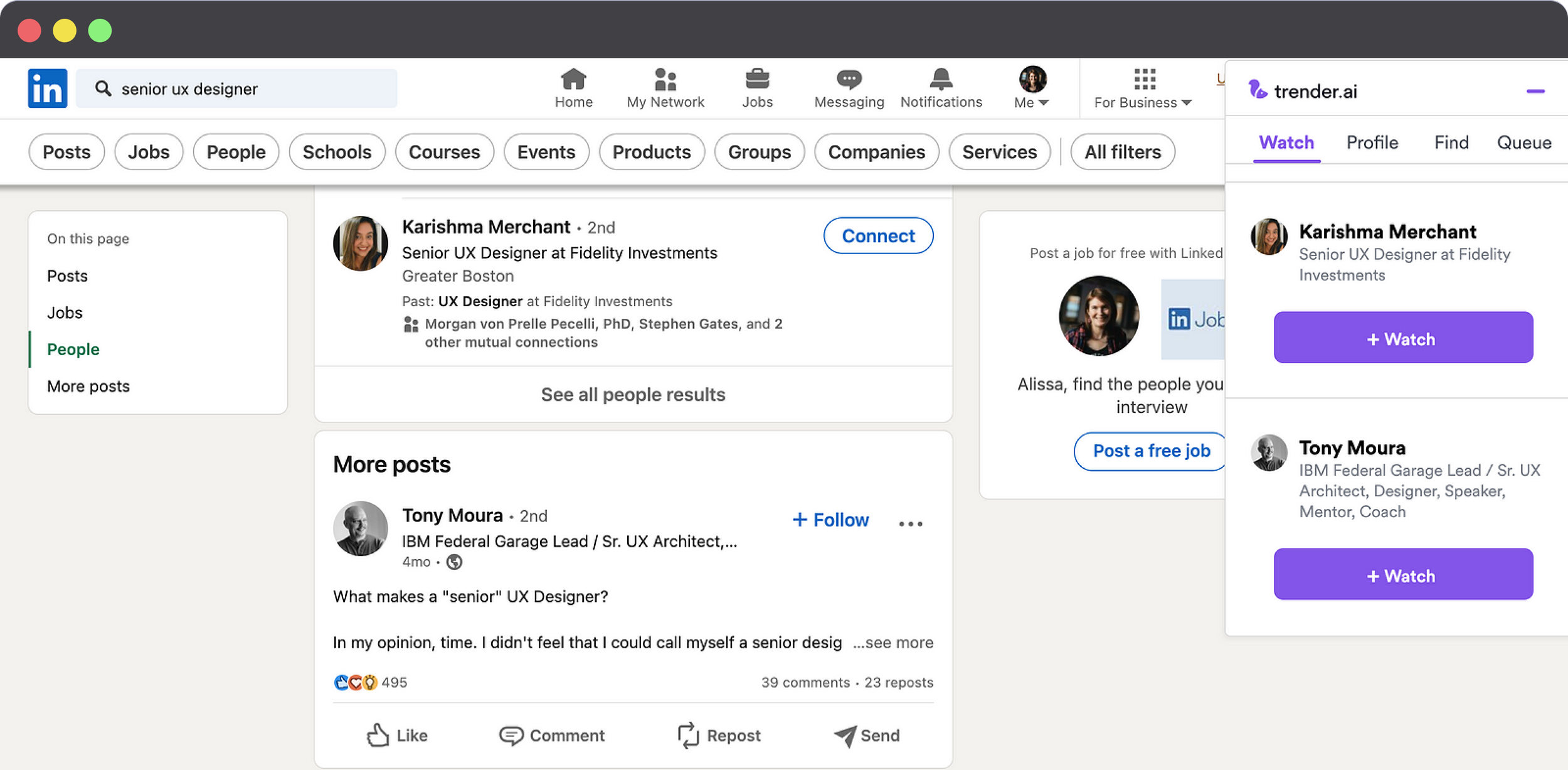Filter results by Courses
This screenshot has width=1568, height=770.
444,152
